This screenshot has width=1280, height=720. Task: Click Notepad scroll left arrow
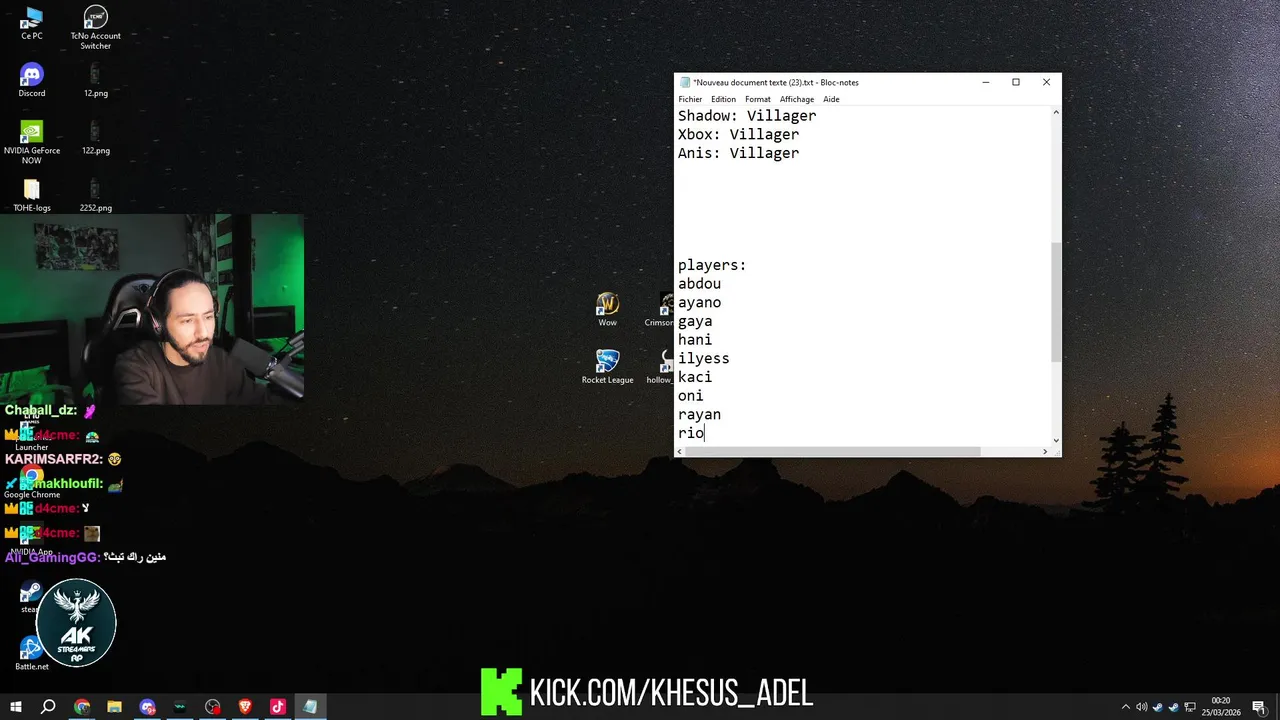(680, 452)
